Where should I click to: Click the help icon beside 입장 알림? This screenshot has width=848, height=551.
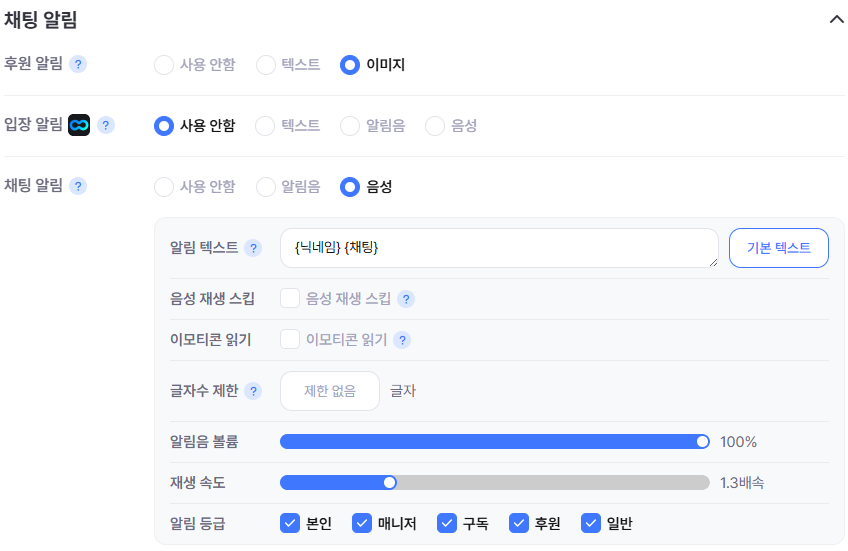106,125
